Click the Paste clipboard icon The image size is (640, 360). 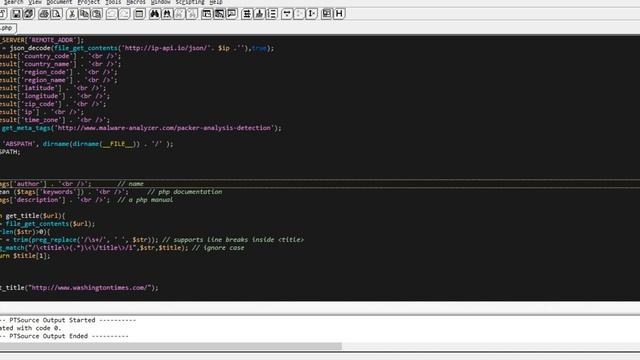pyautogui.click(x=96, y=14)
